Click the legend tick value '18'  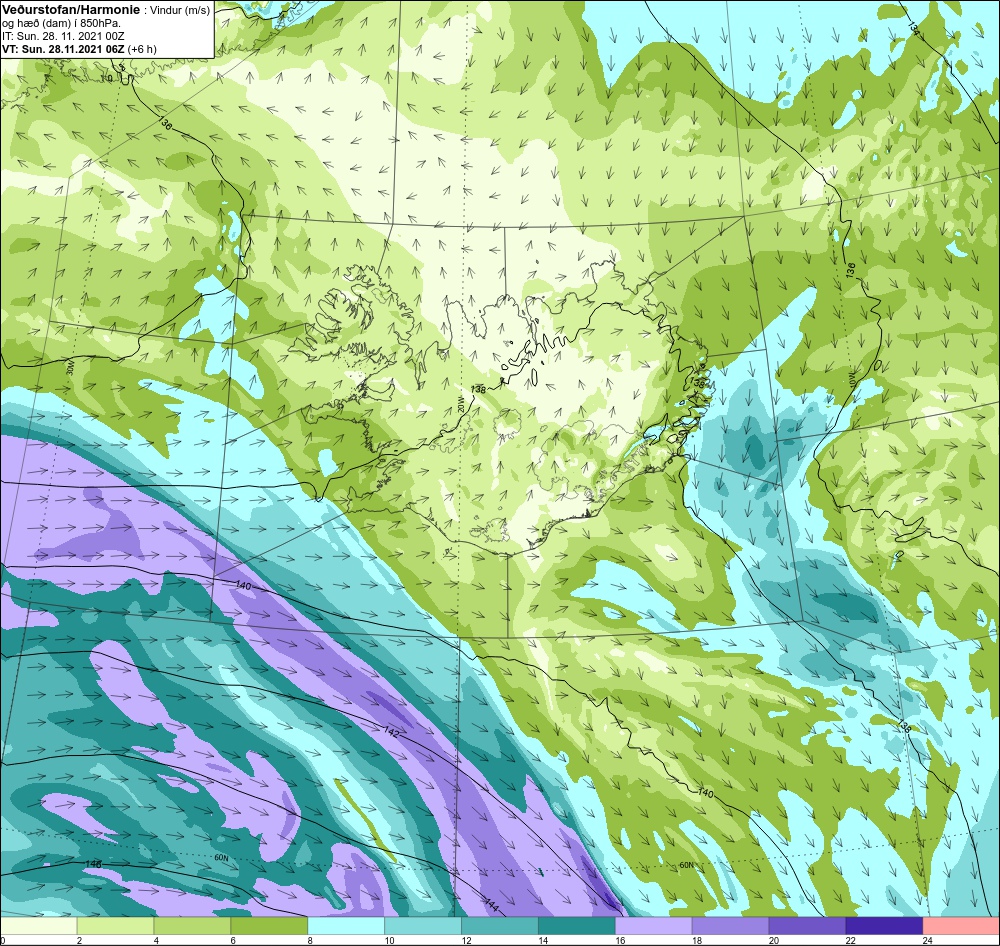tap(696, 940)
